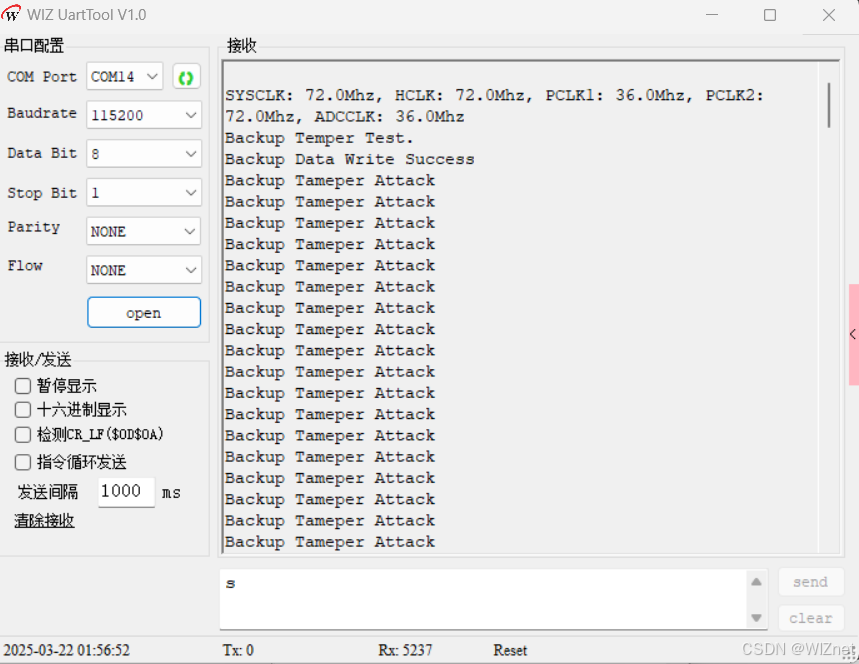Maximize the WIZ UartTool window
Screen dimensions: 859x664
pyautogui.click(x=770, y=15)
